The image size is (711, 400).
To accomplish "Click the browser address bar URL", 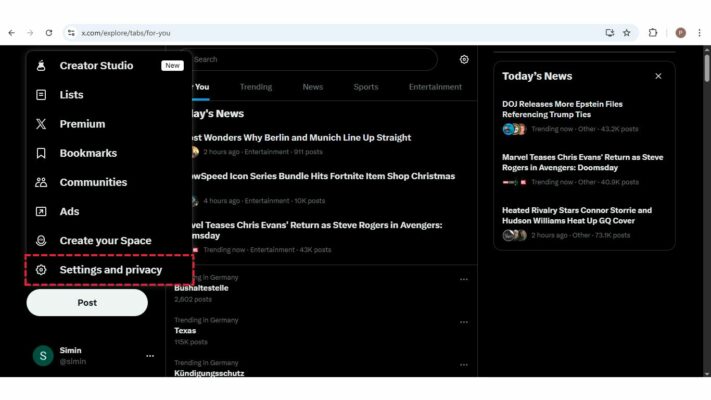I will pos(126,33).
